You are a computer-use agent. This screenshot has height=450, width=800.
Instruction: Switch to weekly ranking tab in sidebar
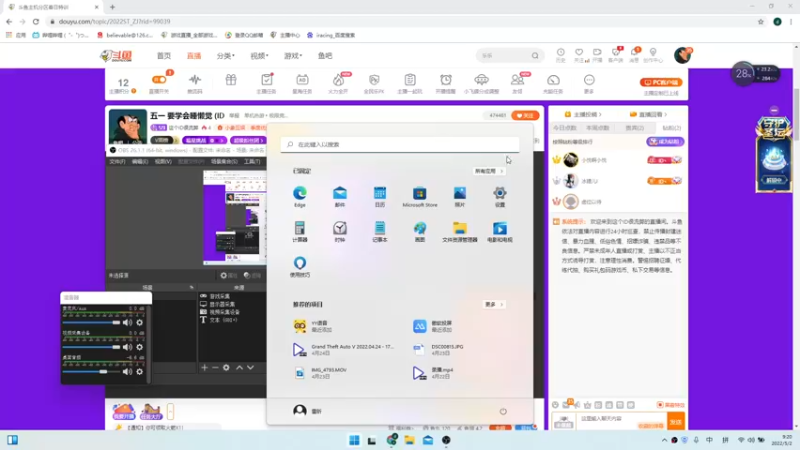coord(597,128)
